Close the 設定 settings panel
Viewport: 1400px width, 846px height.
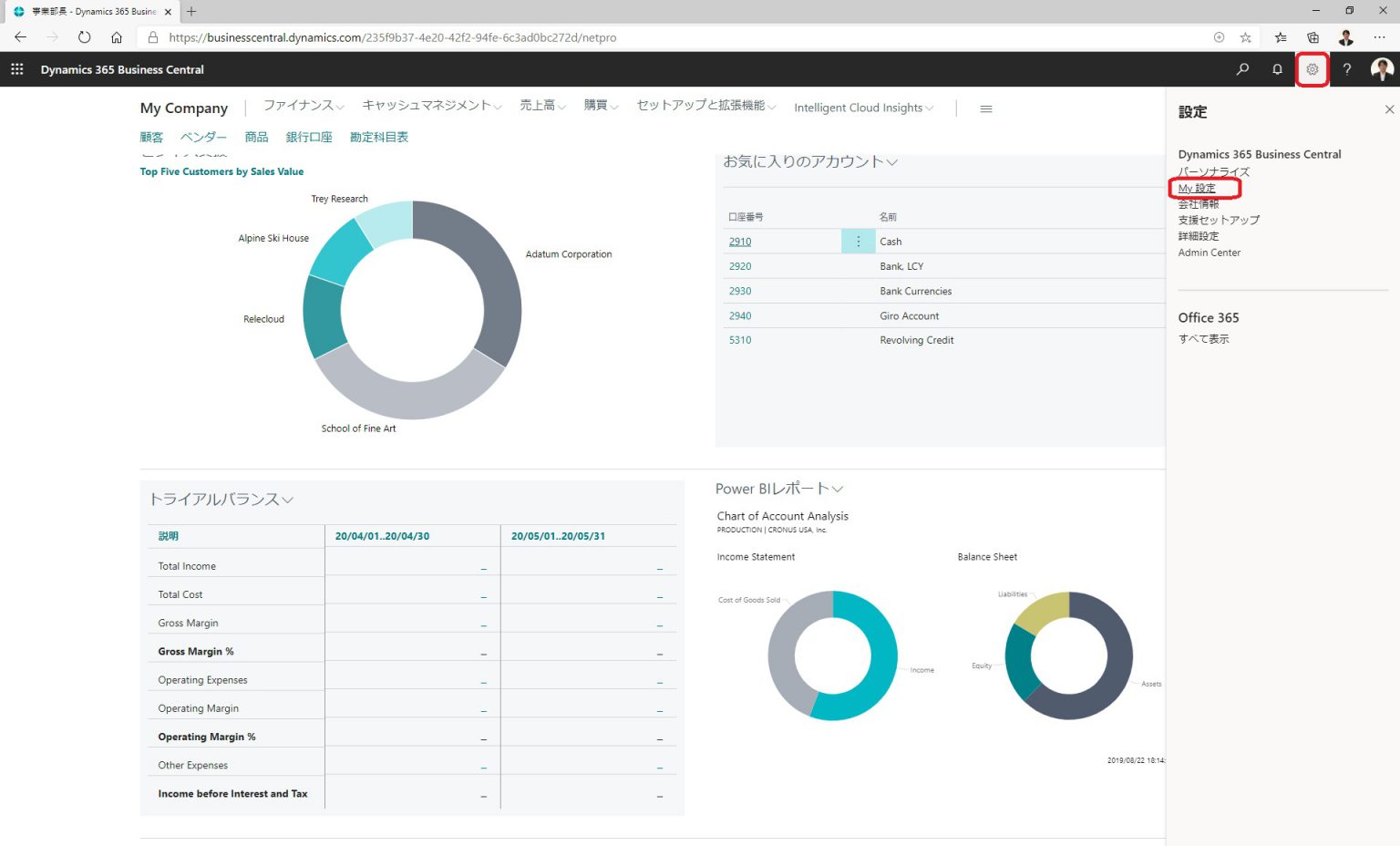(x=1389, y=109)
